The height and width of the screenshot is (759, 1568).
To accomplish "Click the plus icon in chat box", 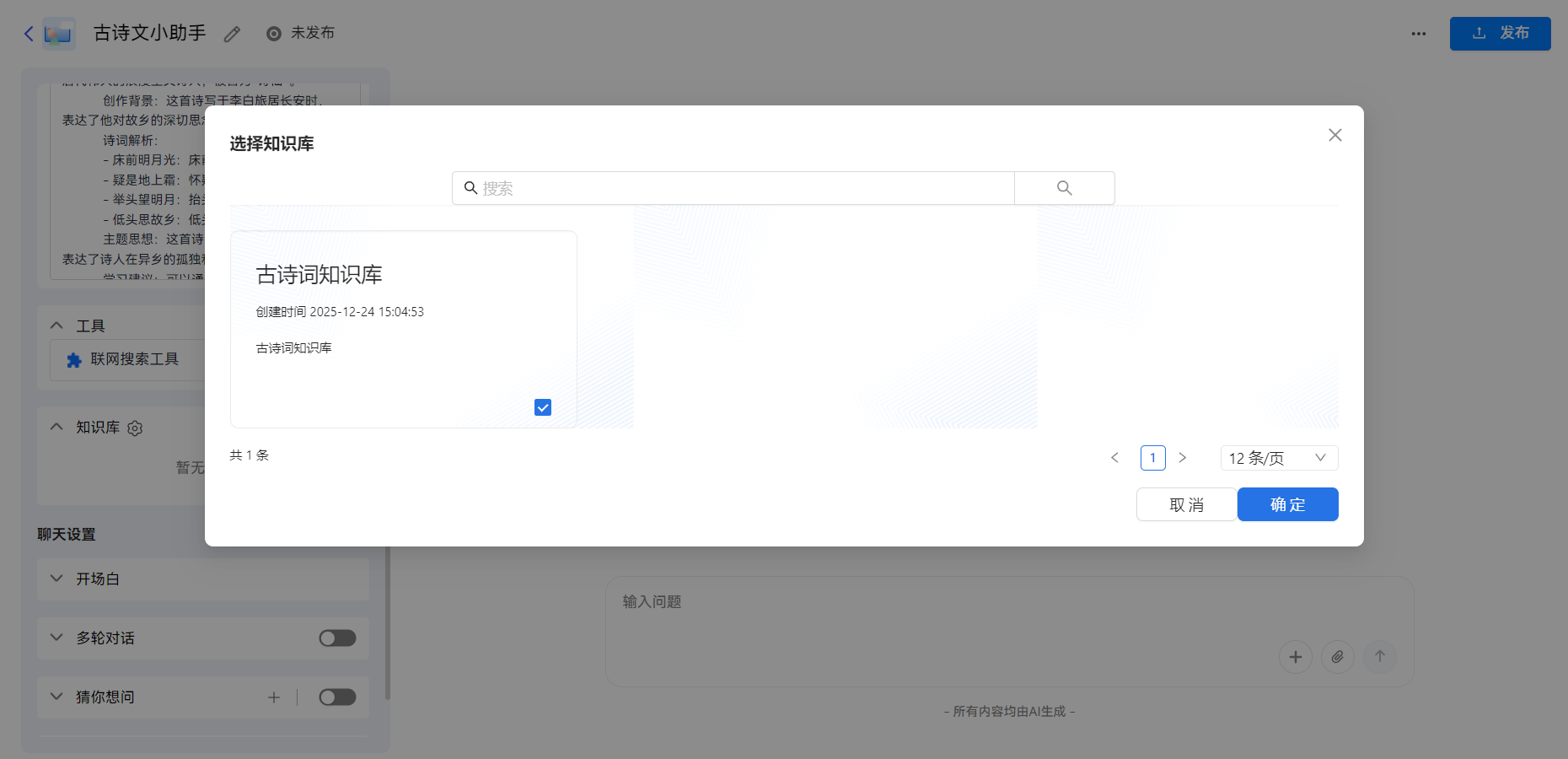I will [1296, 657].
